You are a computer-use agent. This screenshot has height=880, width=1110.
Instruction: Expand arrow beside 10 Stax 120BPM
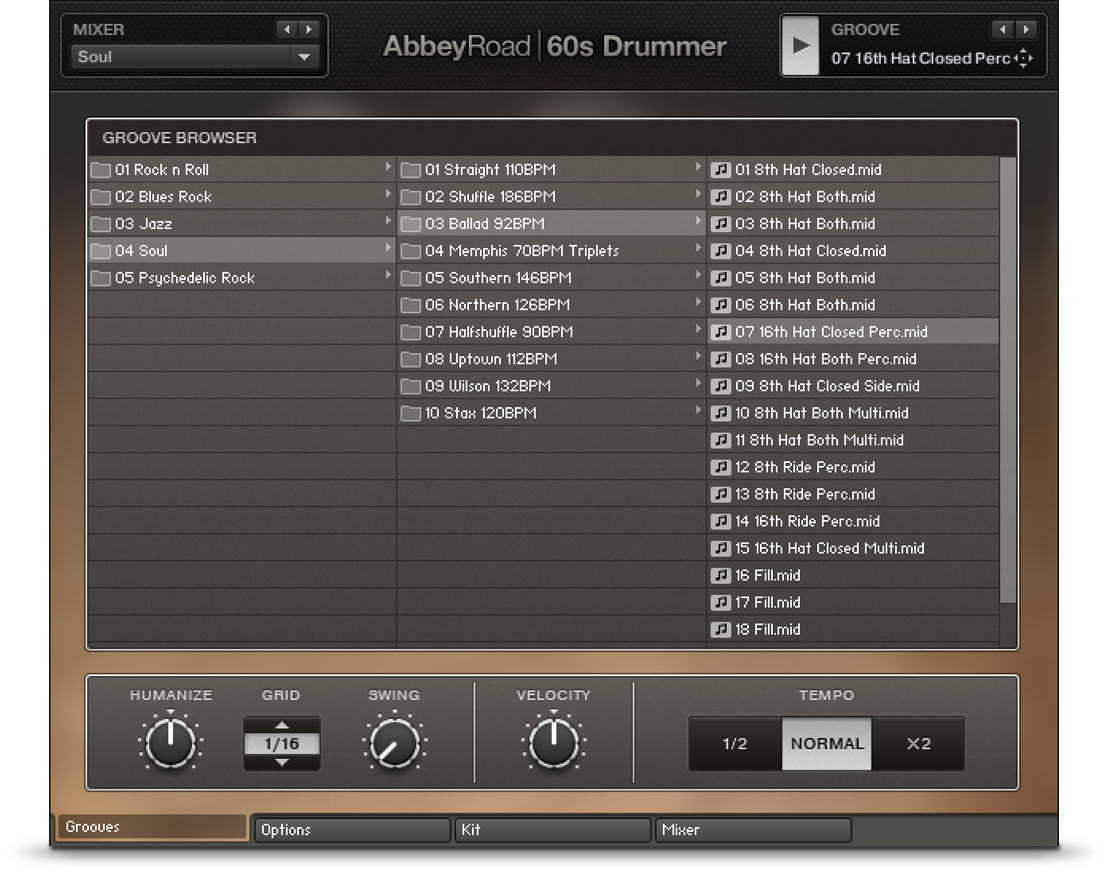click(x=698, y=410)
